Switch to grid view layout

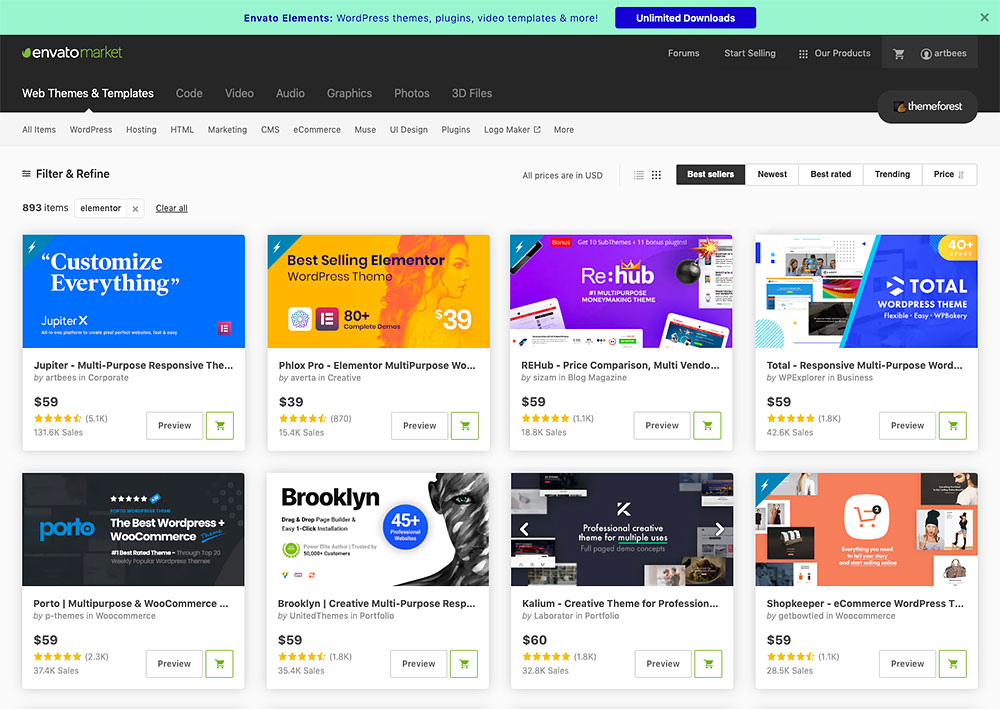point(656,175)
